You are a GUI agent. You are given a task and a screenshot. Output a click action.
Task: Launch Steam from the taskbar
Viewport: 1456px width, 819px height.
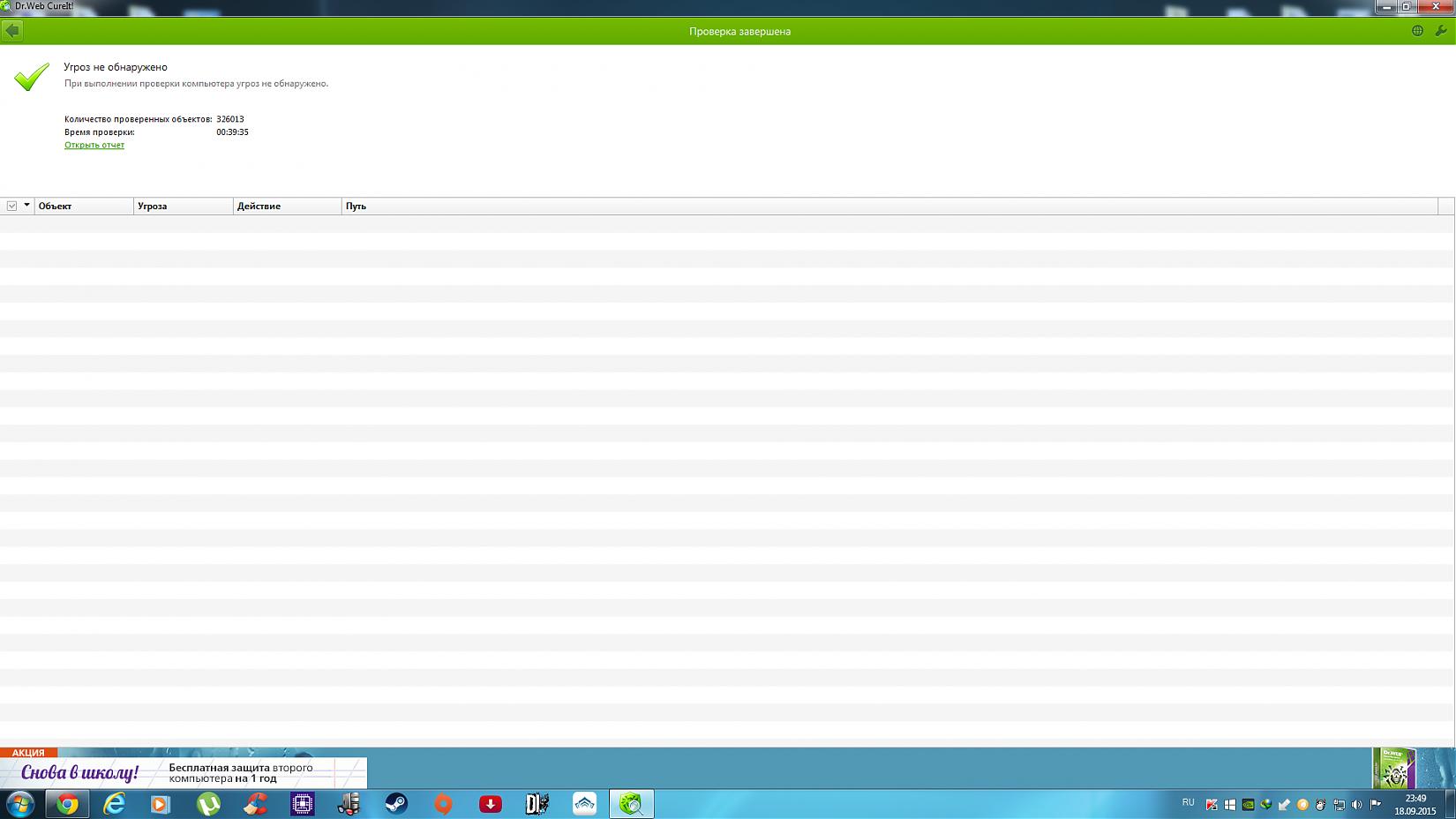click(396, 804)
